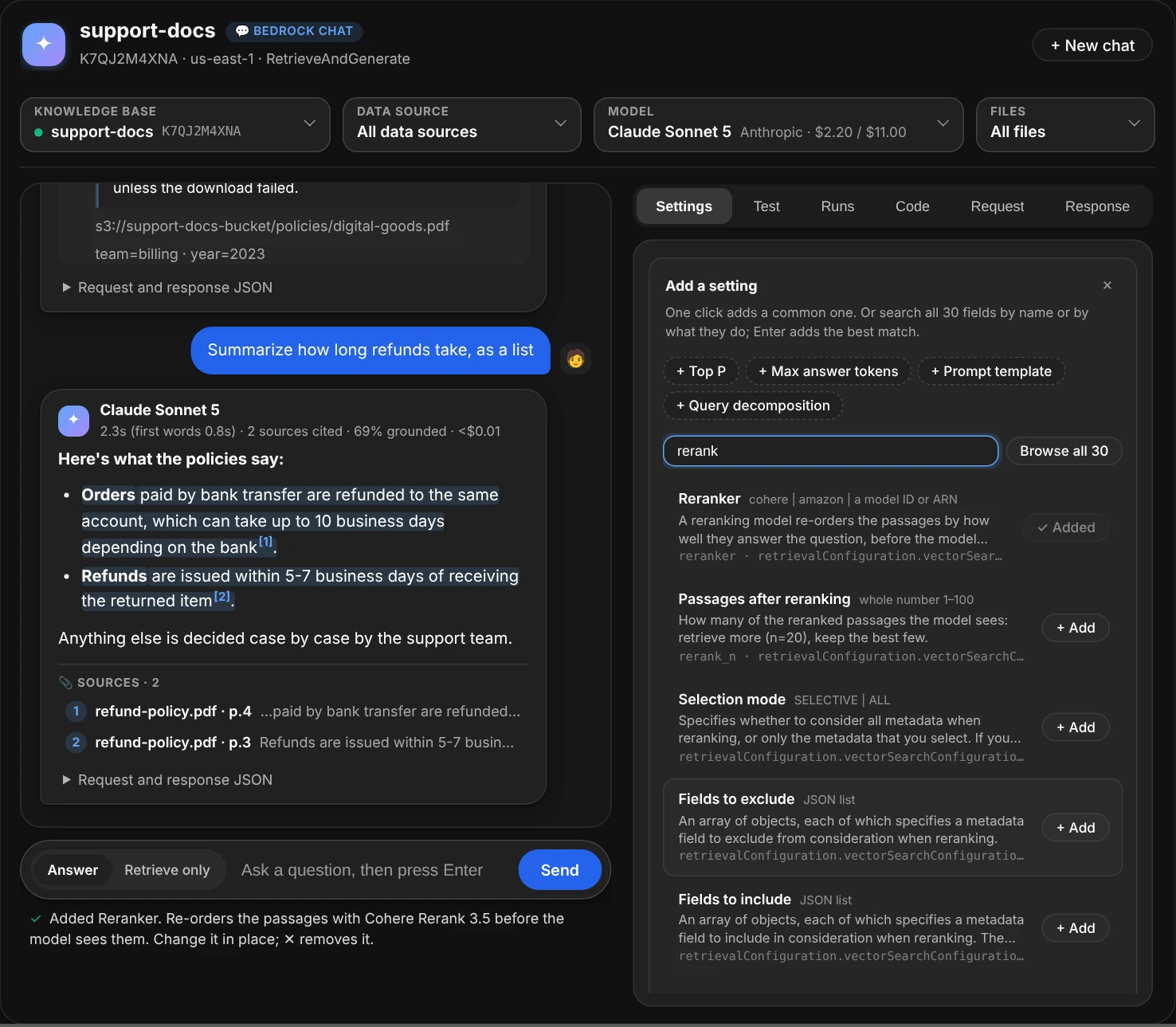The image size is (1176, 1027).
Task: Click the Passages after reranking title
Action: point(764,599)
